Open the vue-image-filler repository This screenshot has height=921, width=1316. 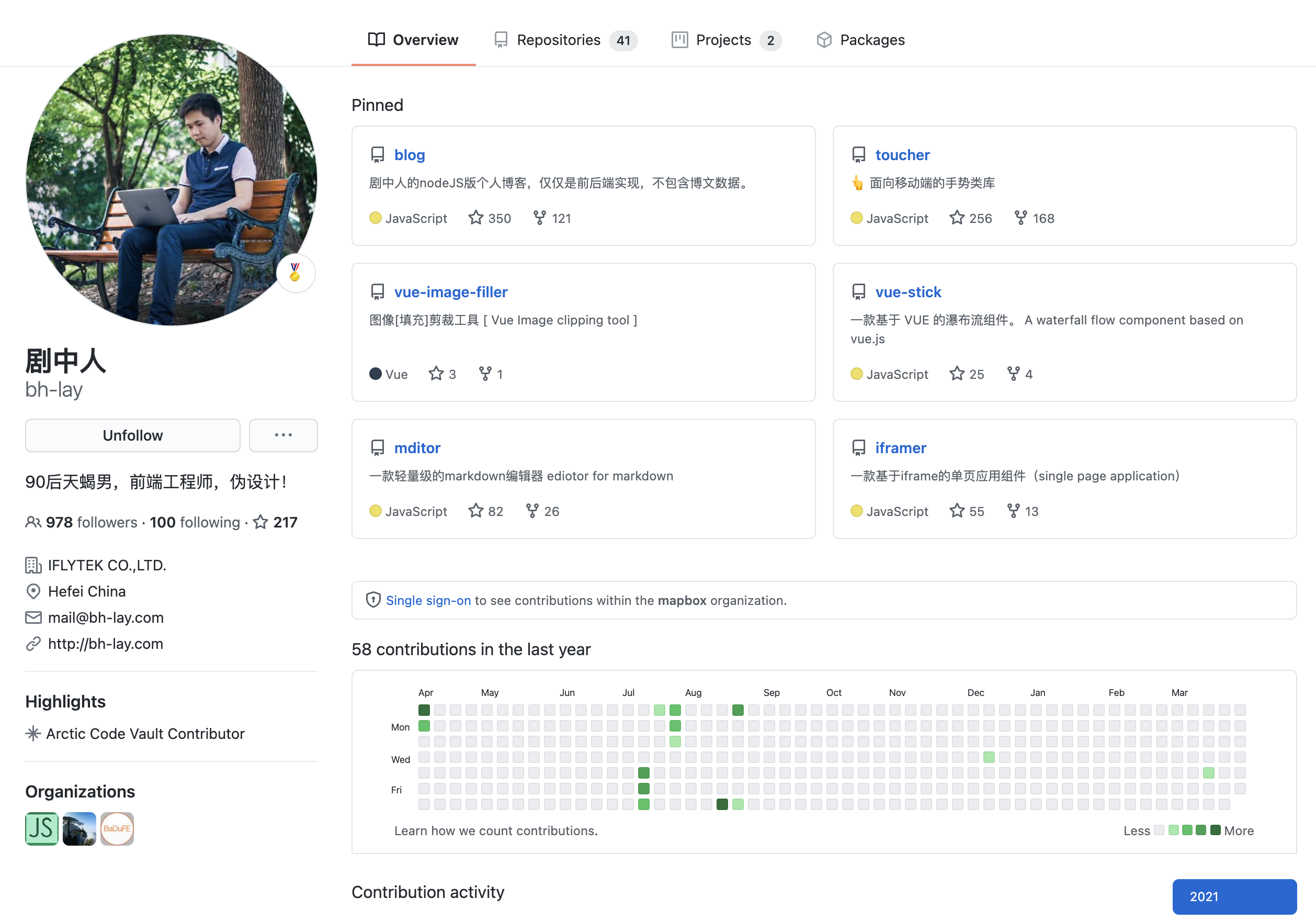pos(450,292)
